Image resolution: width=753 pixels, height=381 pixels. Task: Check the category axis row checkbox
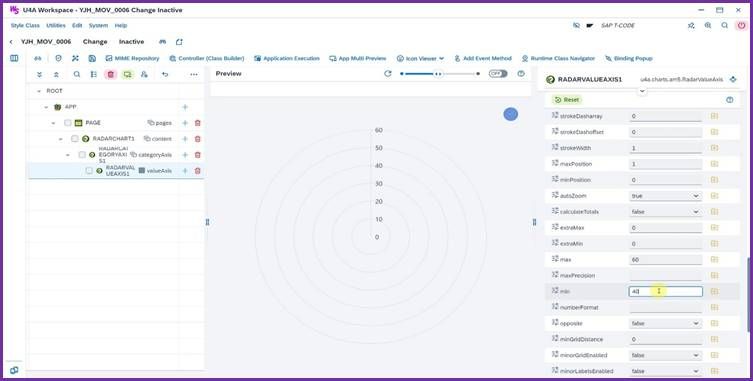click(x=82, y=155)
